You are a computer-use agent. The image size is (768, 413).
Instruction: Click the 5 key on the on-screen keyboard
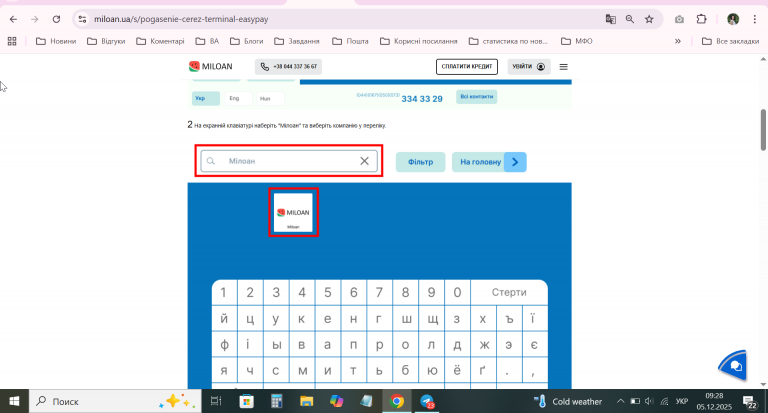(328, 292)
